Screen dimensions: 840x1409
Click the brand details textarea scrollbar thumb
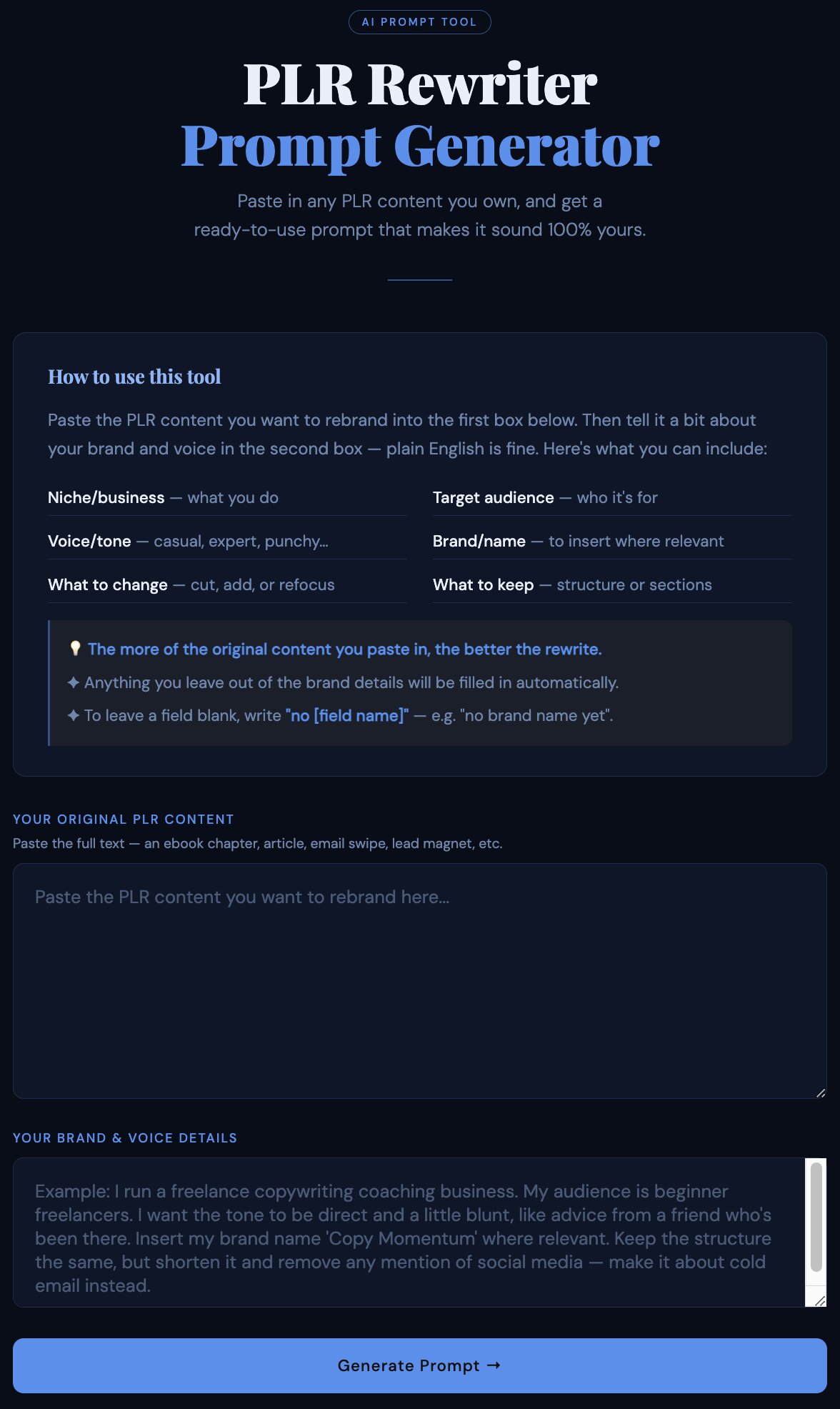coord(816,1217)
